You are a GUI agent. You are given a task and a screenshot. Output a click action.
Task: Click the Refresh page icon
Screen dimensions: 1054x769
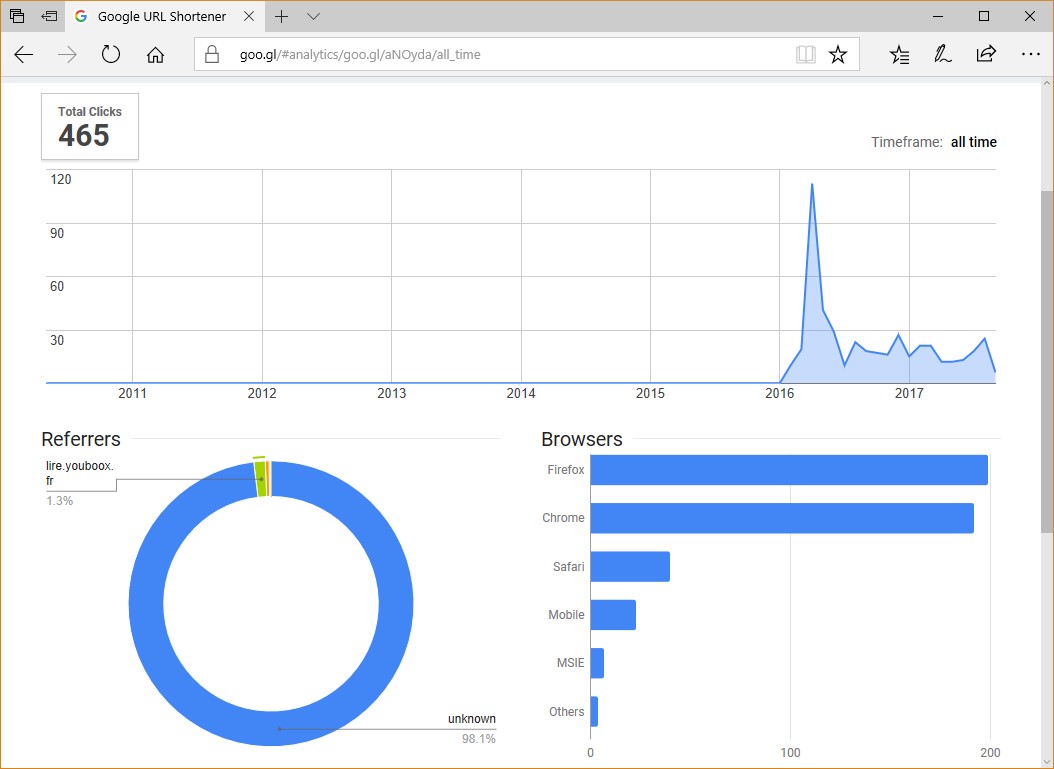[x=111, y=55]
